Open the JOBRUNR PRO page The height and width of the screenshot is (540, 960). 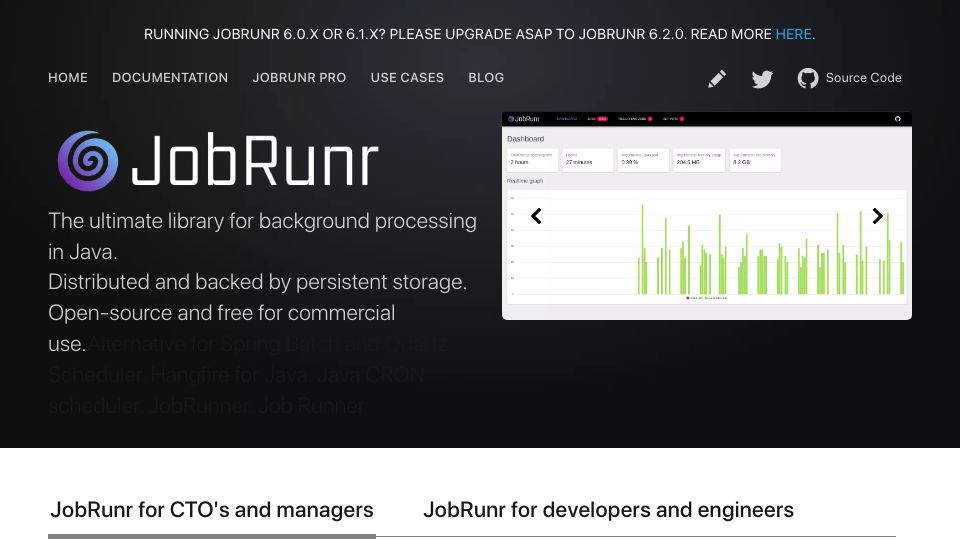click(299, 78)
